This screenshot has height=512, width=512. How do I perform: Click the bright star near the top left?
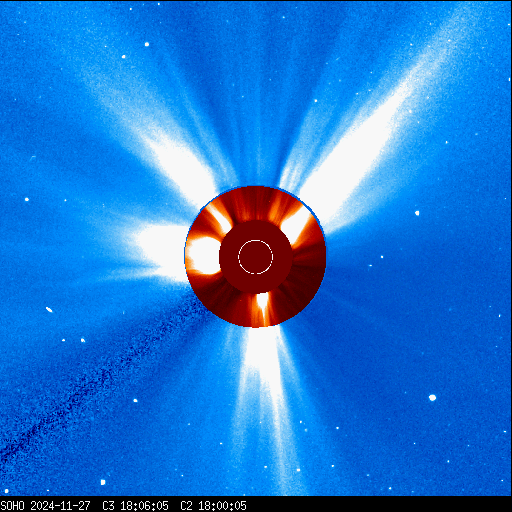point(147,44)
